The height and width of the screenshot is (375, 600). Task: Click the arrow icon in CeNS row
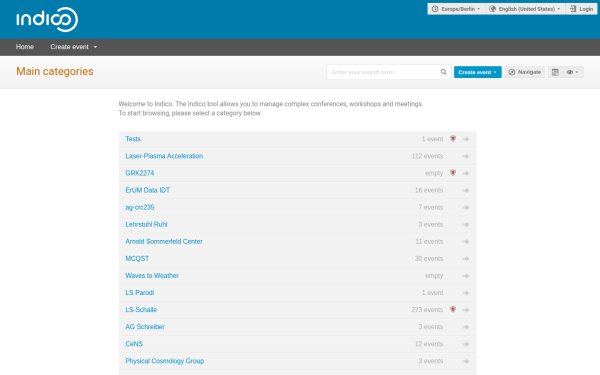tap(466, 344)
